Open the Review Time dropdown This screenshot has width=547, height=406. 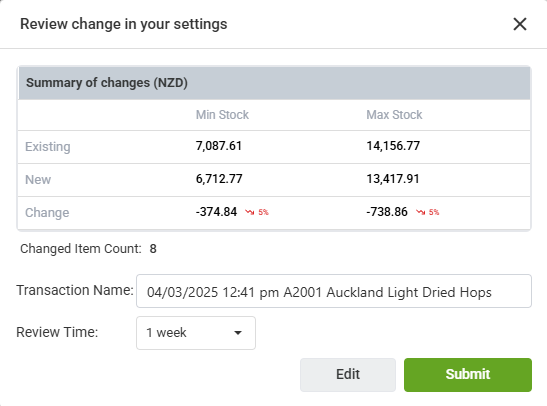pos(196,333)
